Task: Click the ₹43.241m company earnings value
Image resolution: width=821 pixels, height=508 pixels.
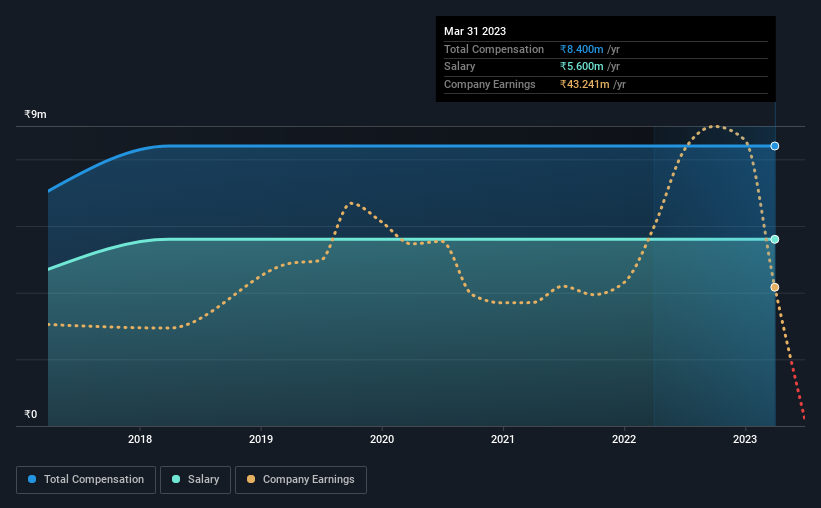Action: coord(584,84)
